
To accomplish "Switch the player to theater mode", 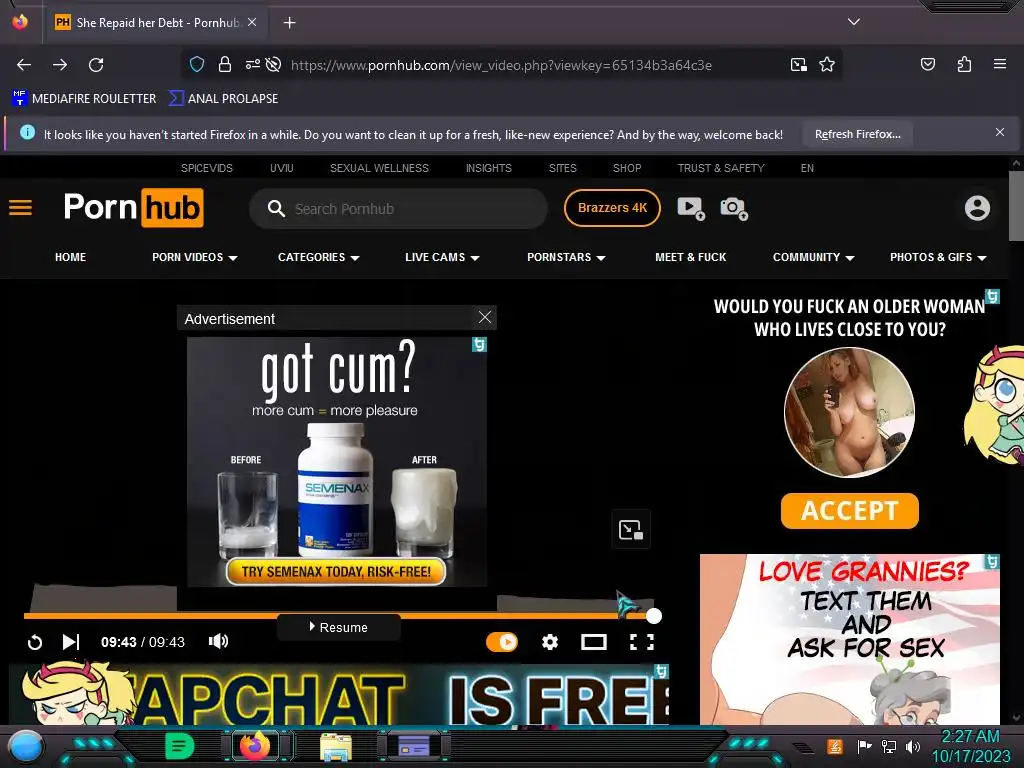I will [594, 642].
